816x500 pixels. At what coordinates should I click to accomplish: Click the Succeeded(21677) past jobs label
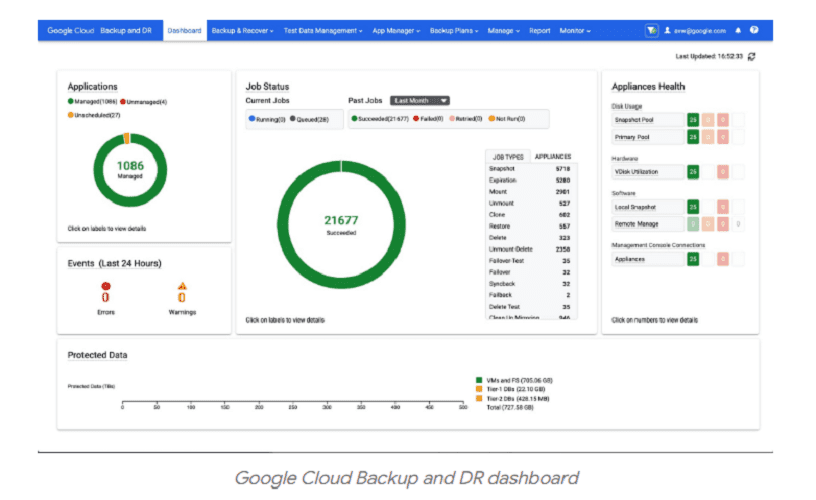pyautogui.click(x=380, y=119)
